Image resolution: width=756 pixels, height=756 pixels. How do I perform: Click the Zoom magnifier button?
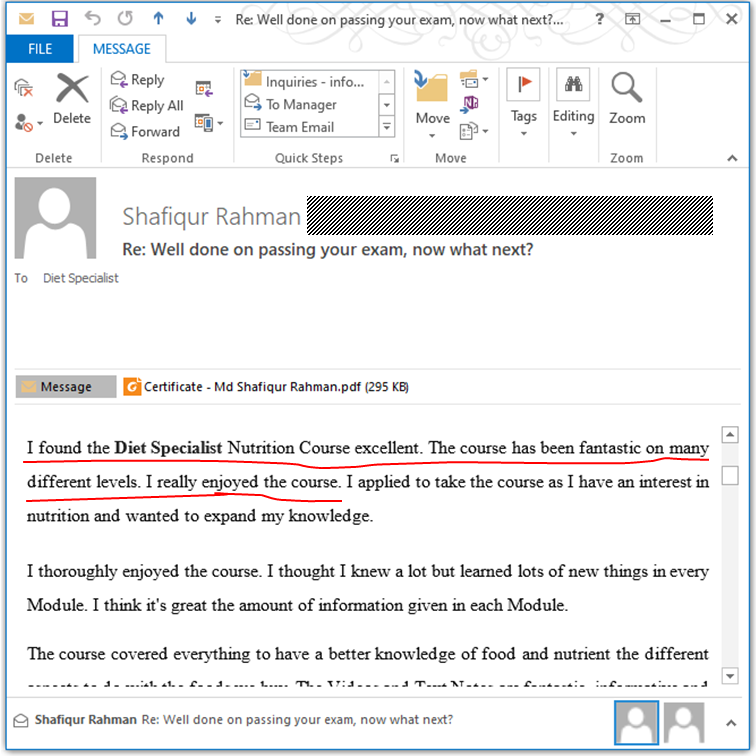(626, 99)
